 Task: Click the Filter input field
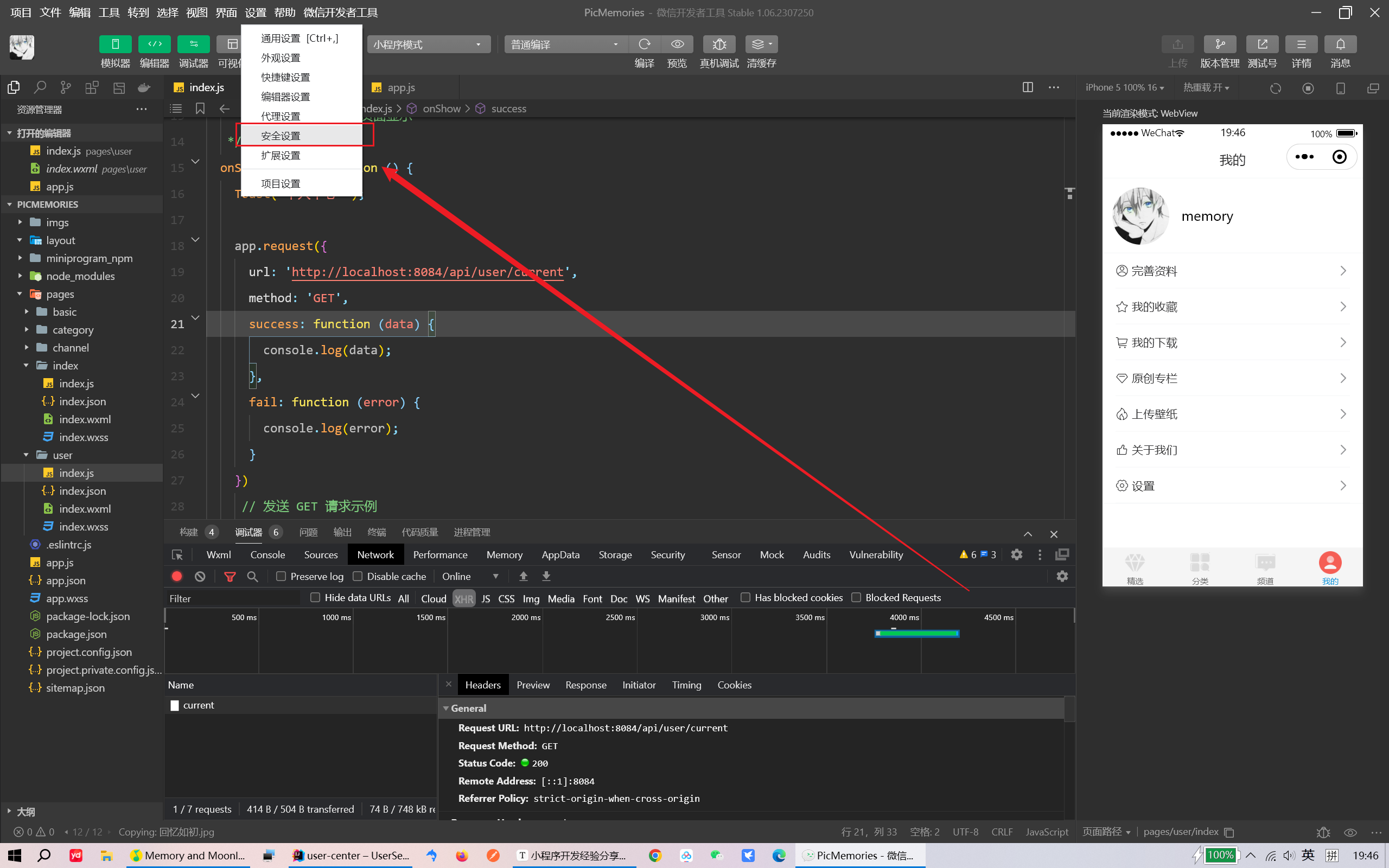(x=233, y=598)
